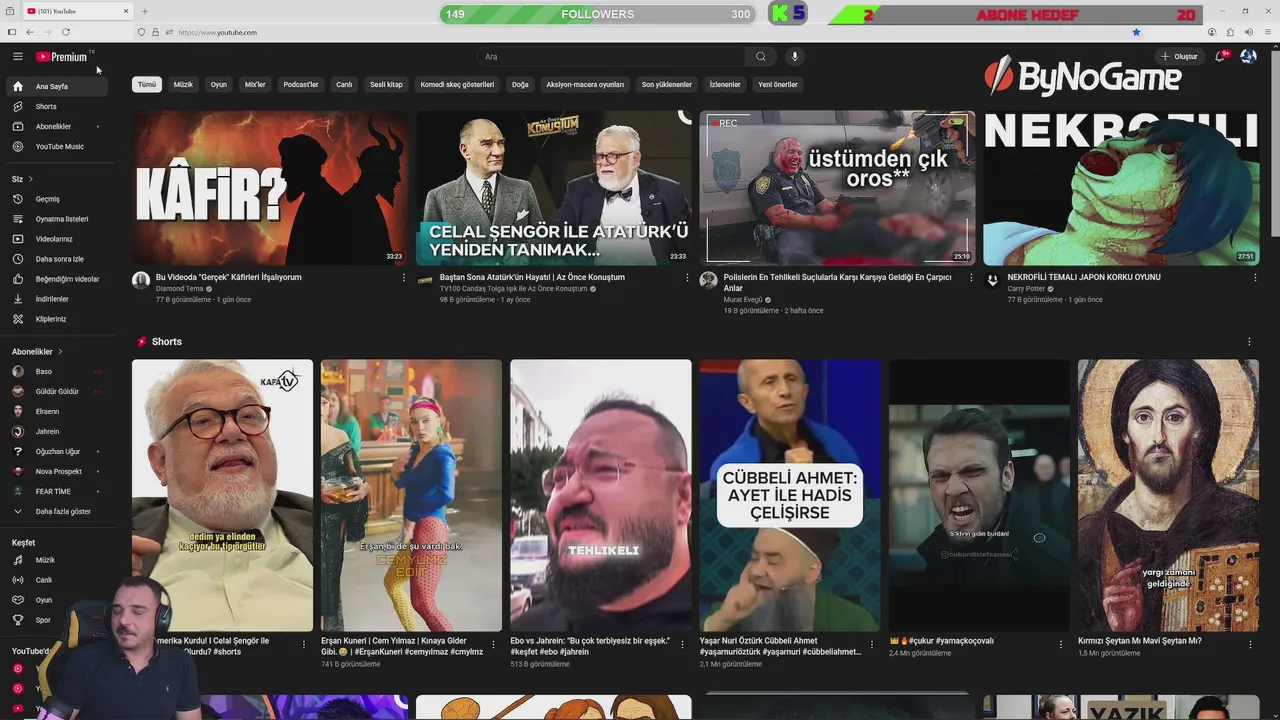This screenshot has width=1280, height=720.
Task: Open the hamburger guide menu
Action: coord(17,57)
